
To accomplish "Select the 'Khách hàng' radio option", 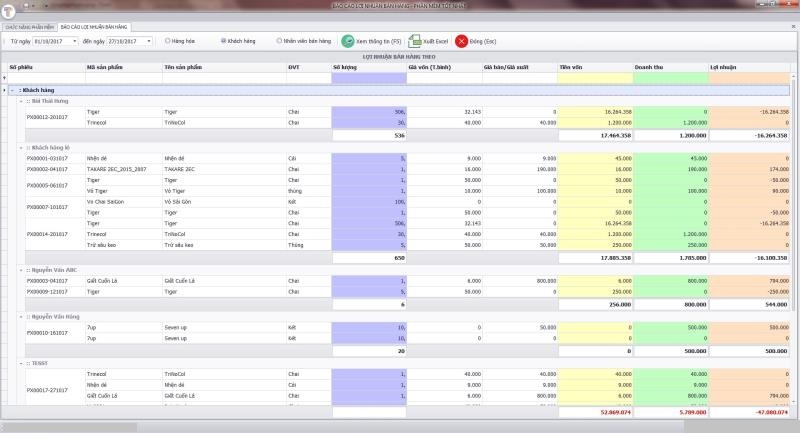I will 223,42.
